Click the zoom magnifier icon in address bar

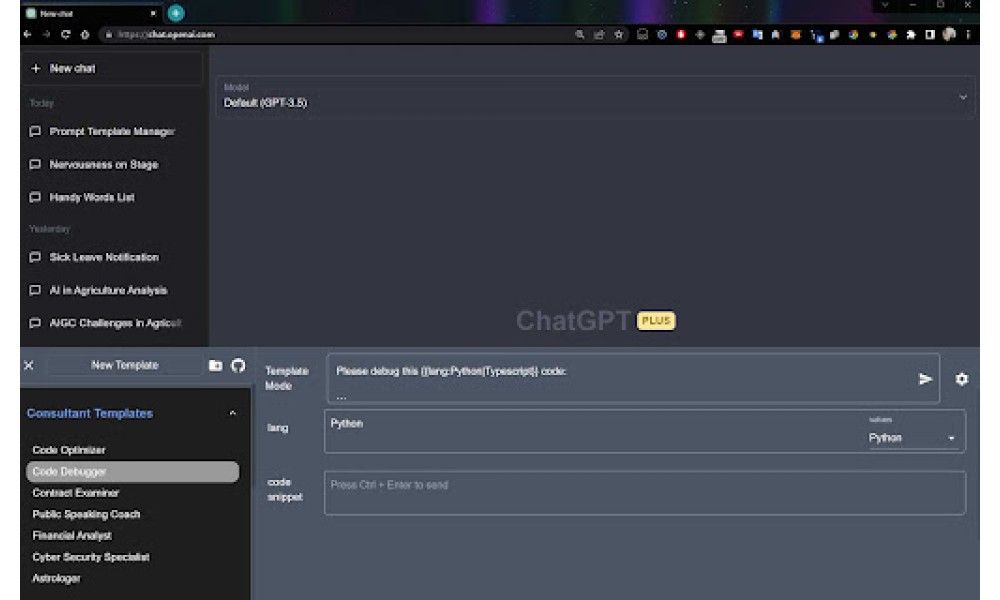(580, 34)
